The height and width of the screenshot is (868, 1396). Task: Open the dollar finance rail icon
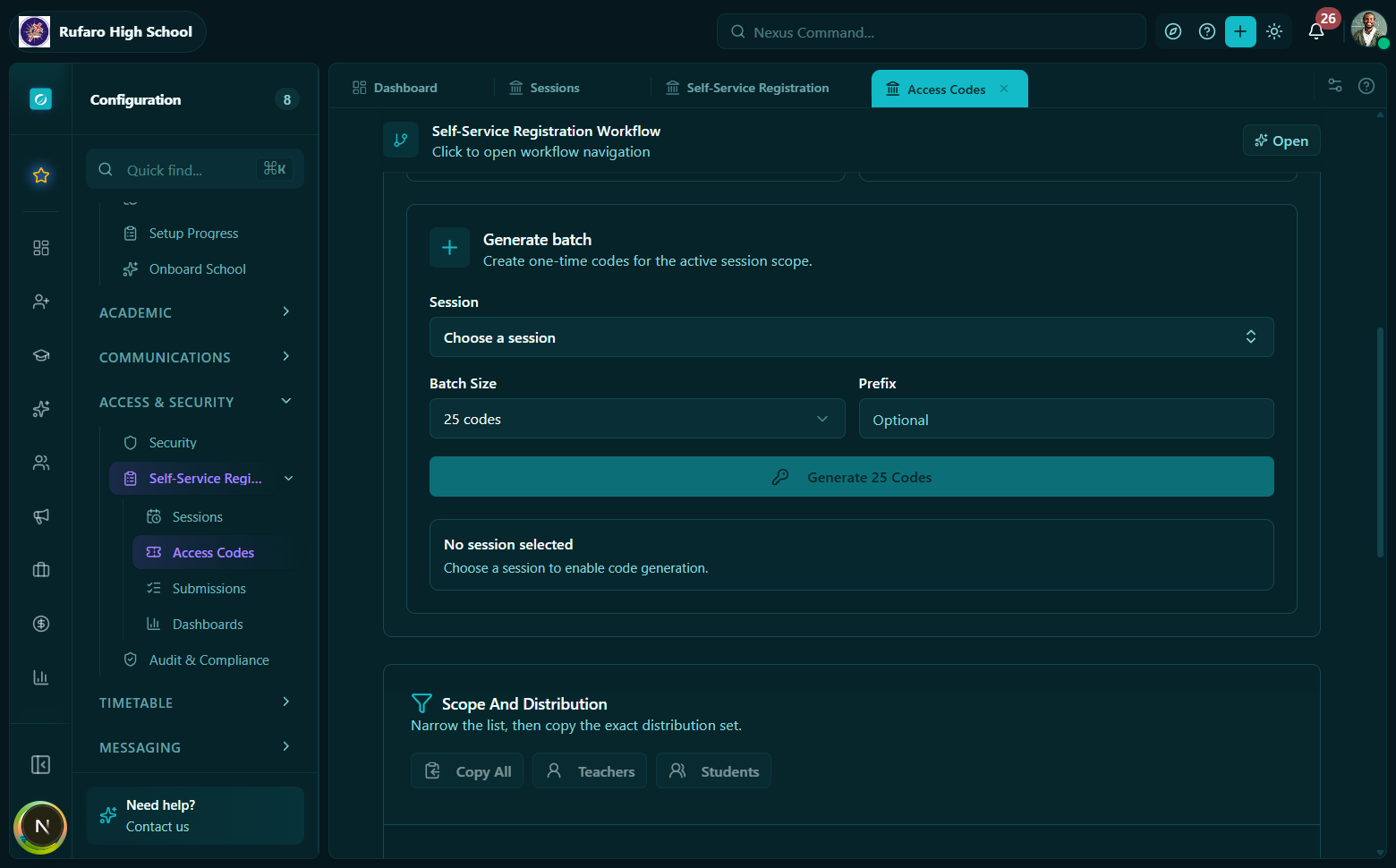[x=41, y=624]
